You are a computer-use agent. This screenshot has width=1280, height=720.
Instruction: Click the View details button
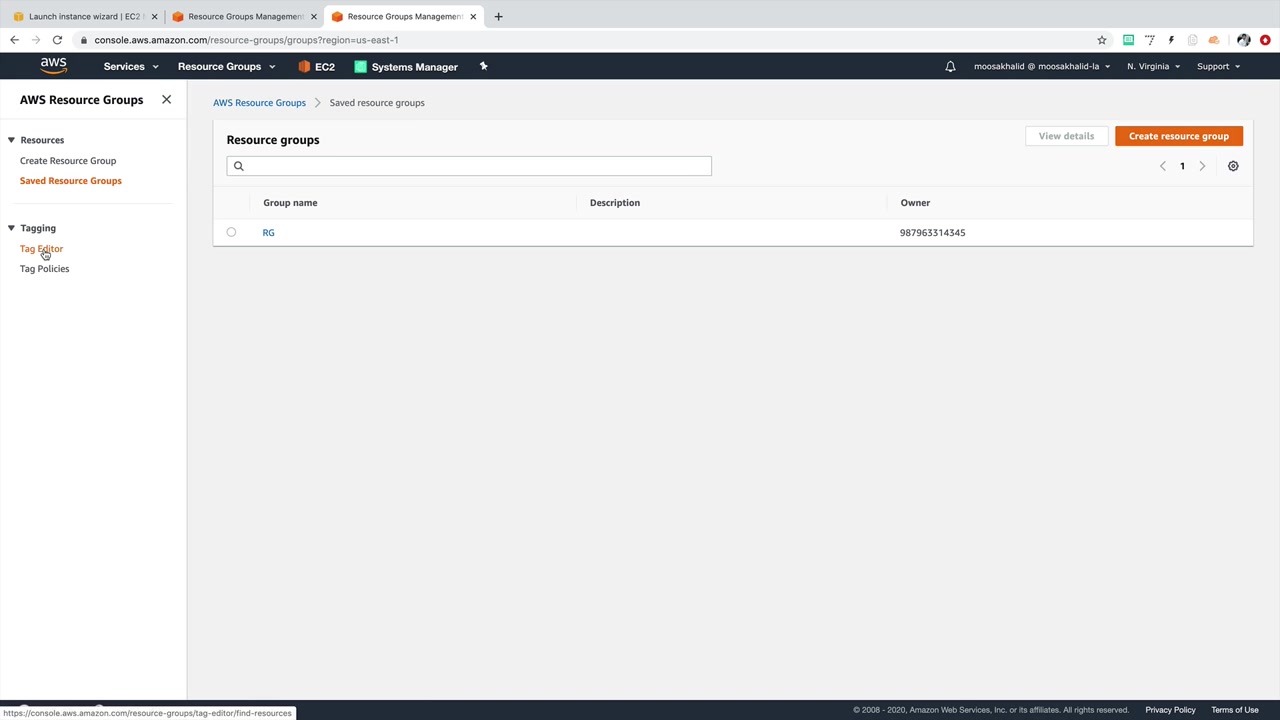click(x=1066, y=136)
